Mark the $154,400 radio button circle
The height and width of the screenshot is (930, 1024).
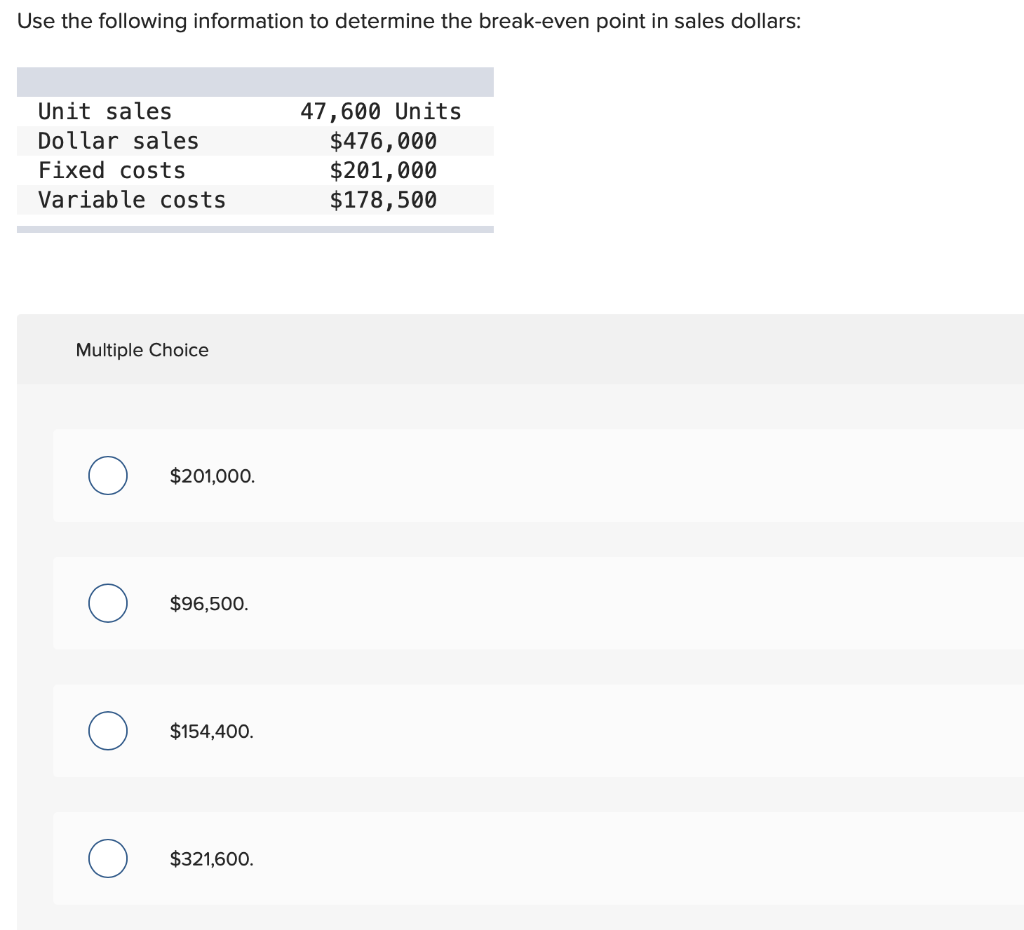(x=107, y=731)
